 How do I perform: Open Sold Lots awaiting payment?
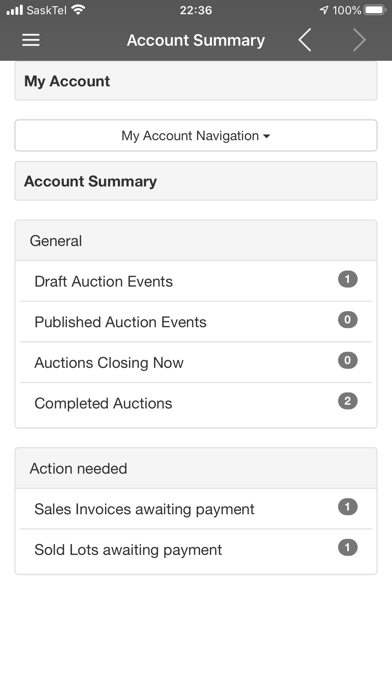(196, 550)
